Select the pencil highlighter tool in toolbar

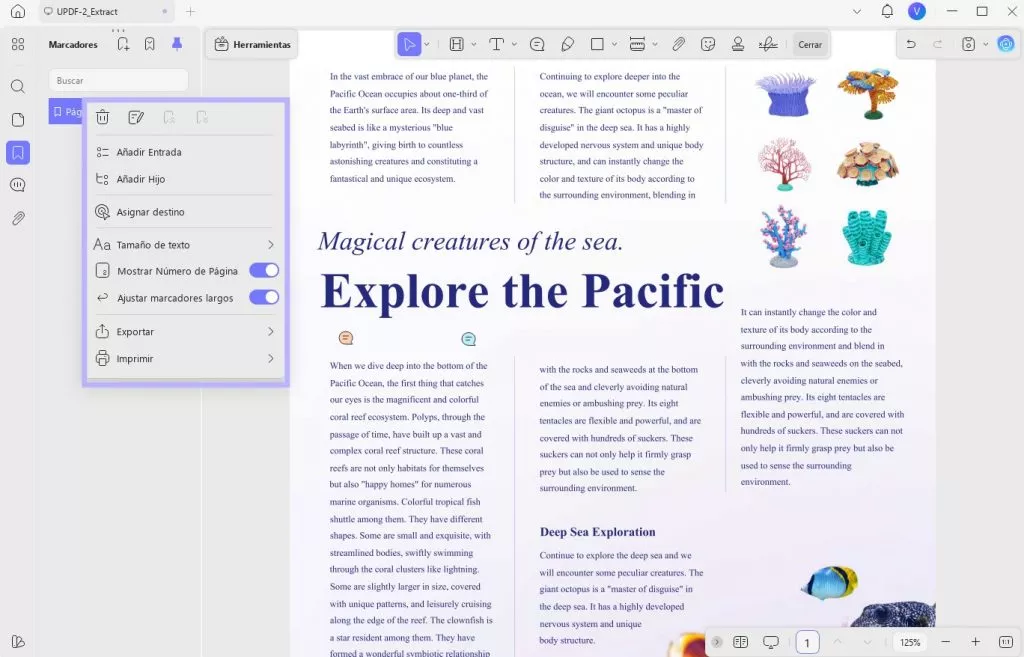(x=567, y=44)
